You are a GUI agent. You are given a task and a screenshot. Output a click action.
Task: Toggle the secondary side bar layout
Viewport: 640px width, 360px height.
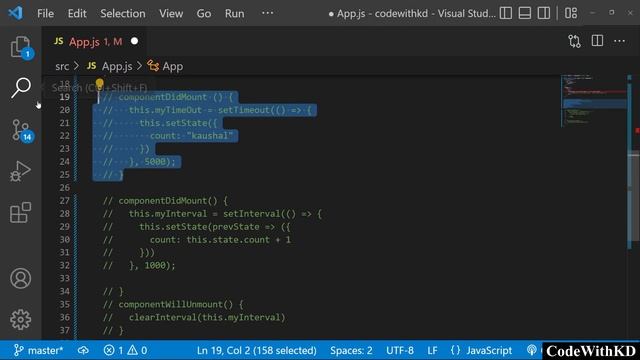click(x=544, y=13)
